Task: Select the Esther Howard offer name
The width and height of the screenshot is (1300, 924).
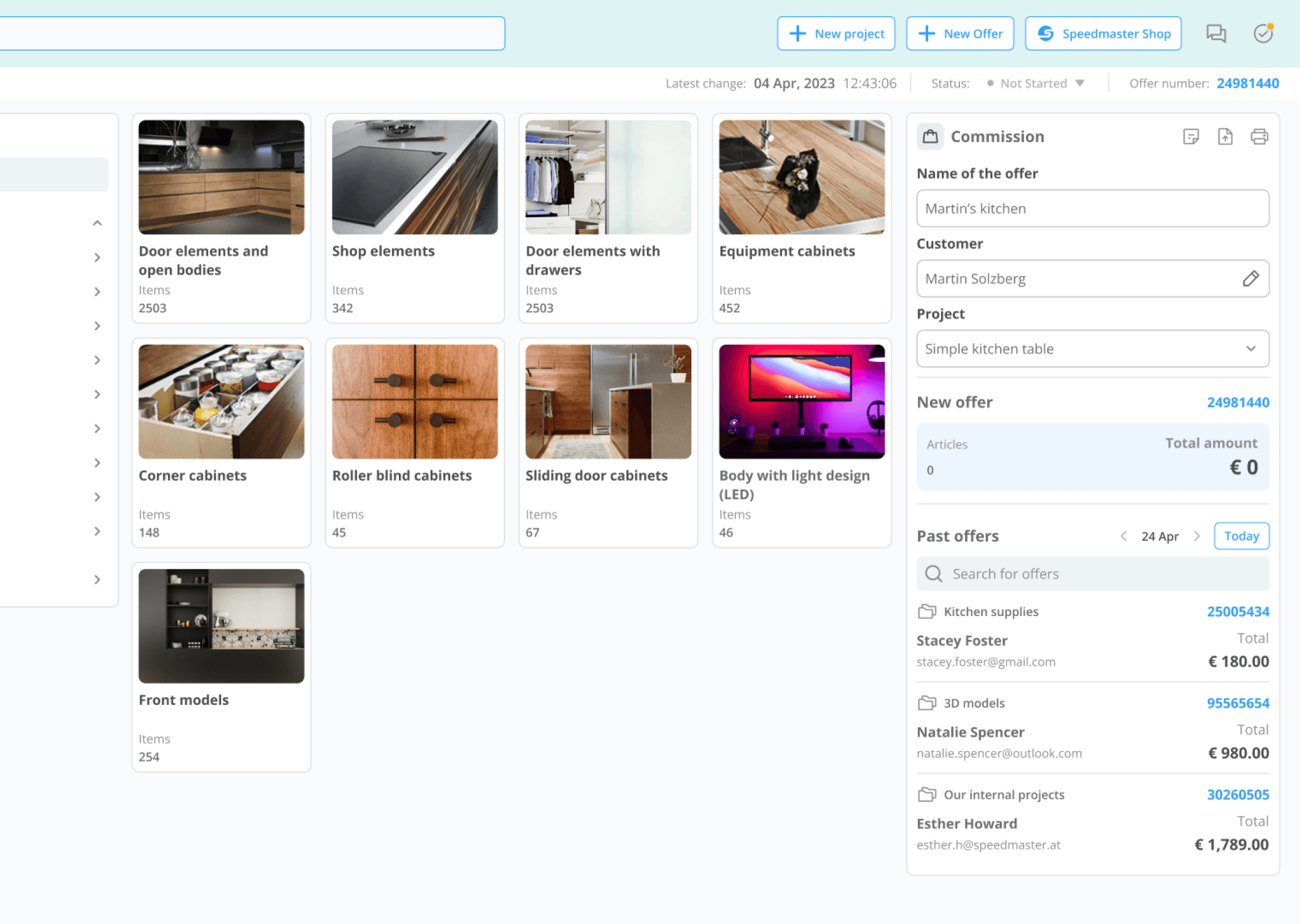Action: tap(967, 824)
